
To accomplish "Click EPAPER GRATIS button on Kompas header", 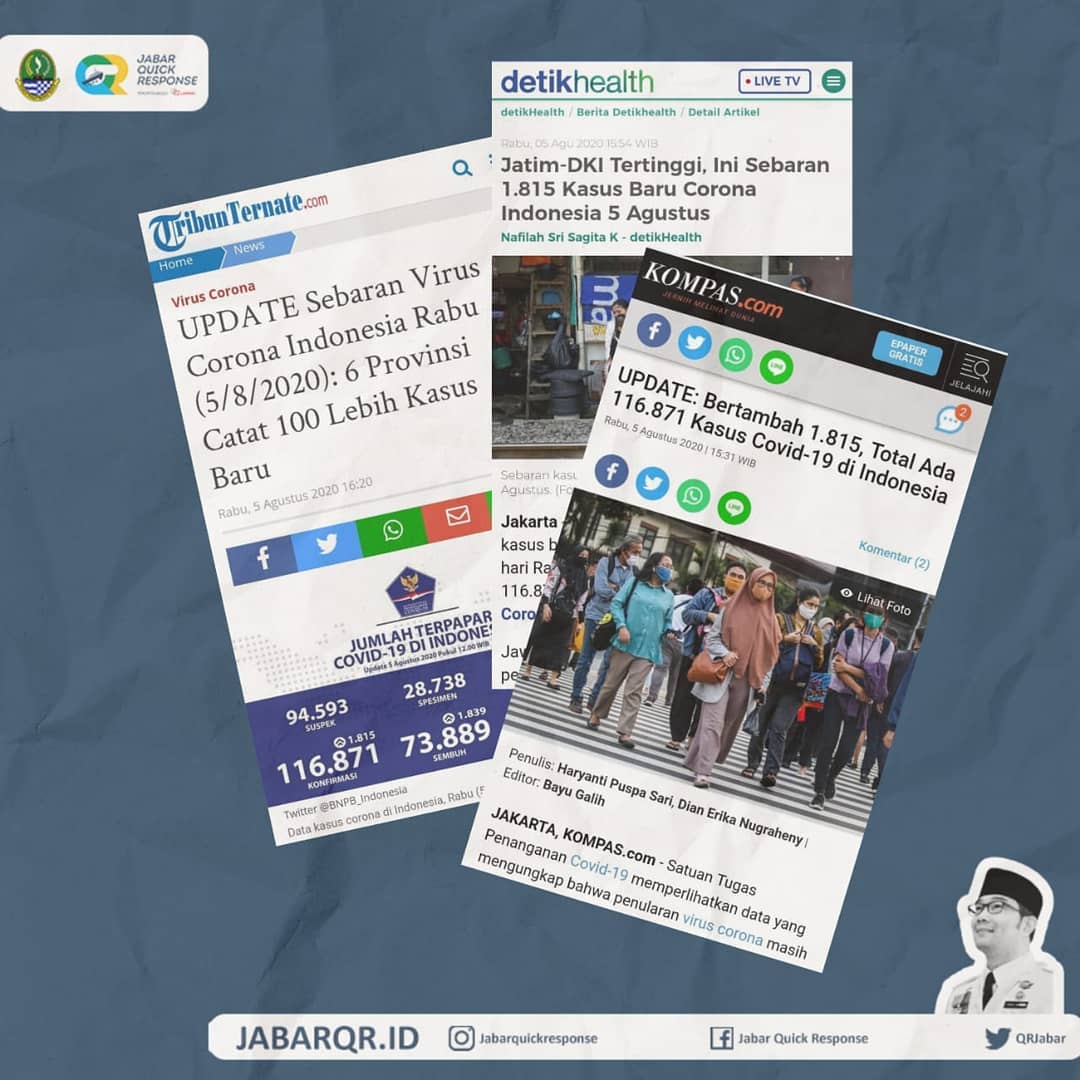I will tap(908, 353).
